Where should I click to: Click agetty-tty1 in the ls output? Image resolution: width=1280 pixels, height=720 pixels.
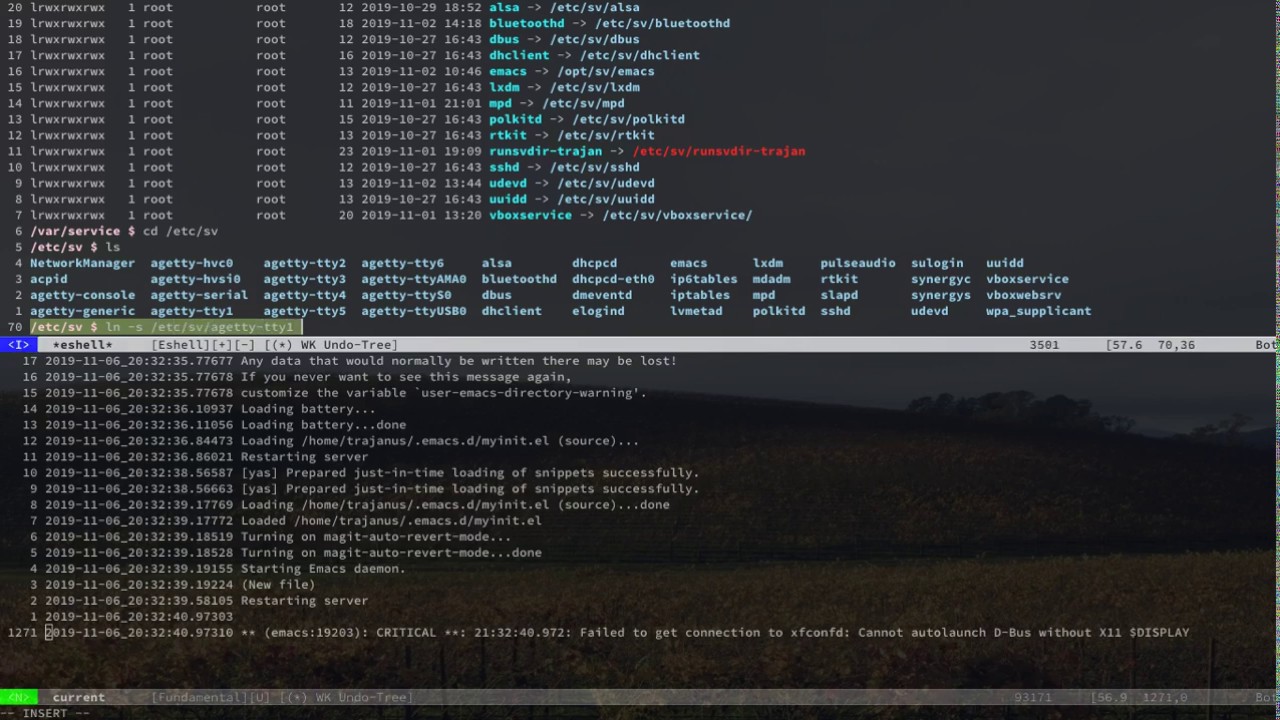tap(192, 311)
